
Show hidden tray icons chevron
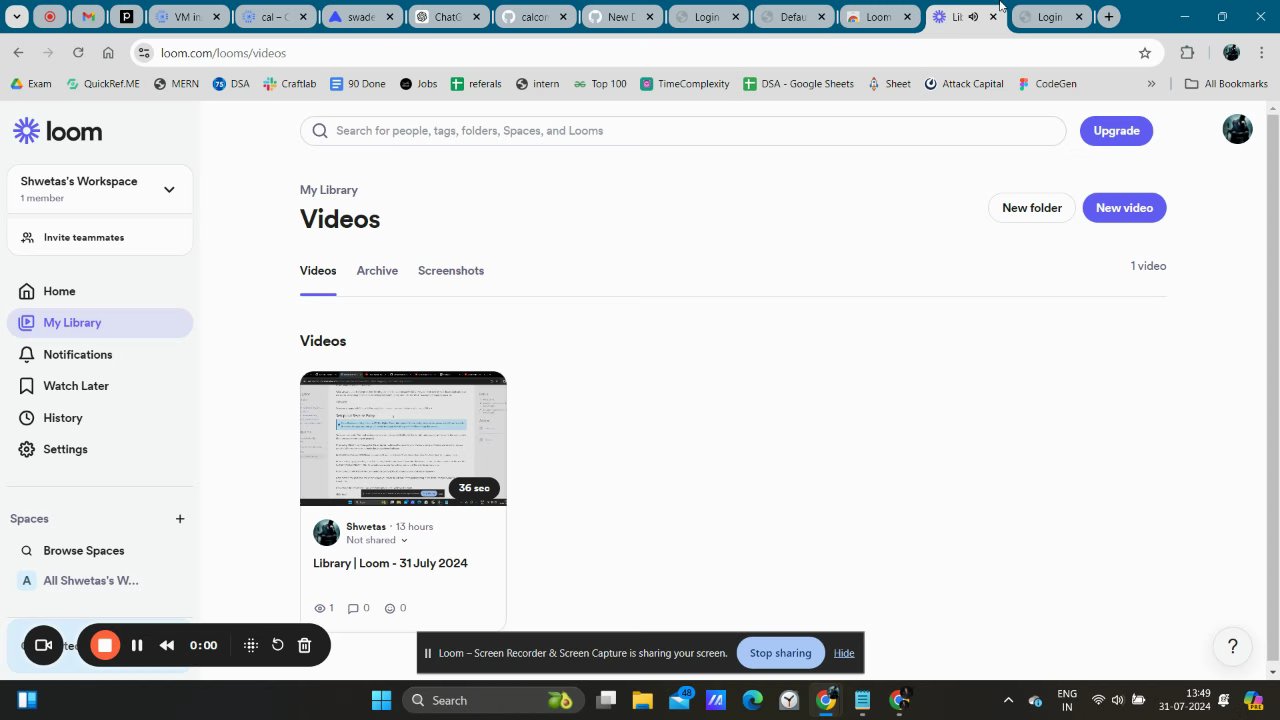(x=1008, y=700)
